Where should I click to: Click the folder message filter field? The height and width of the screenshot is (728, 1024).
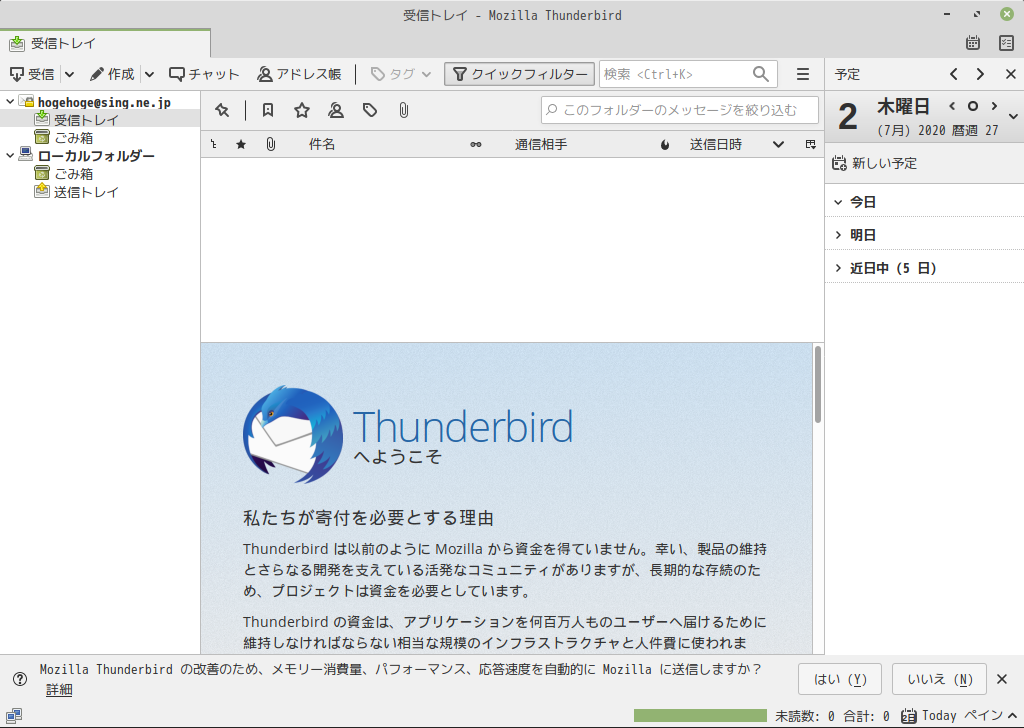pos(679,110)
